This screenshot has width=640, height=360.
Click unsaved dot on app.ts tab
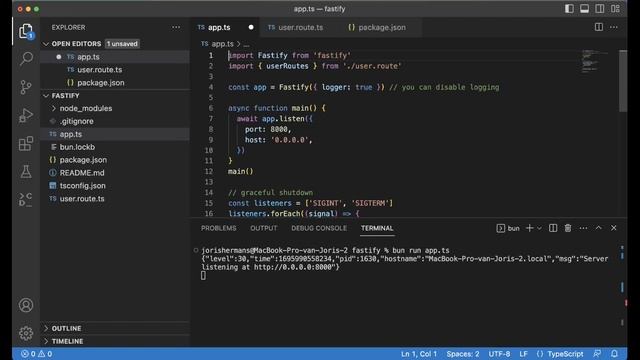[251, 27]
